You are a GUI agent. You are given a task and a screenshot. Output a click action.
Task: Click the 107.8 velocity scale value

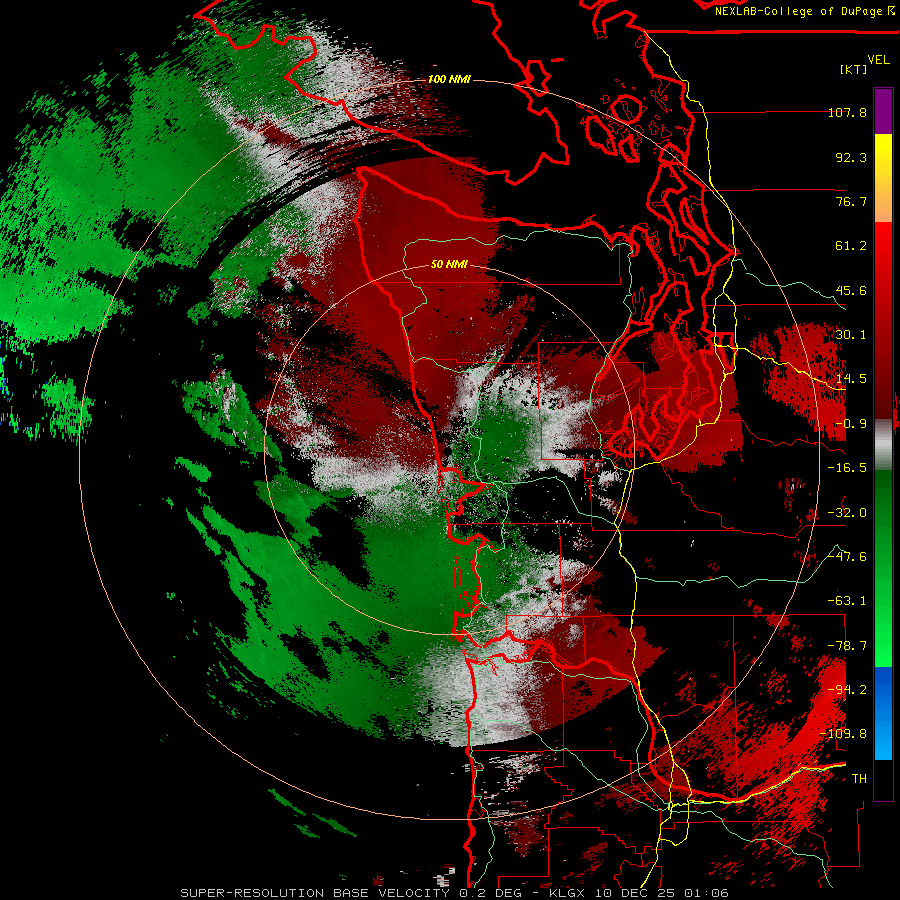847,112
